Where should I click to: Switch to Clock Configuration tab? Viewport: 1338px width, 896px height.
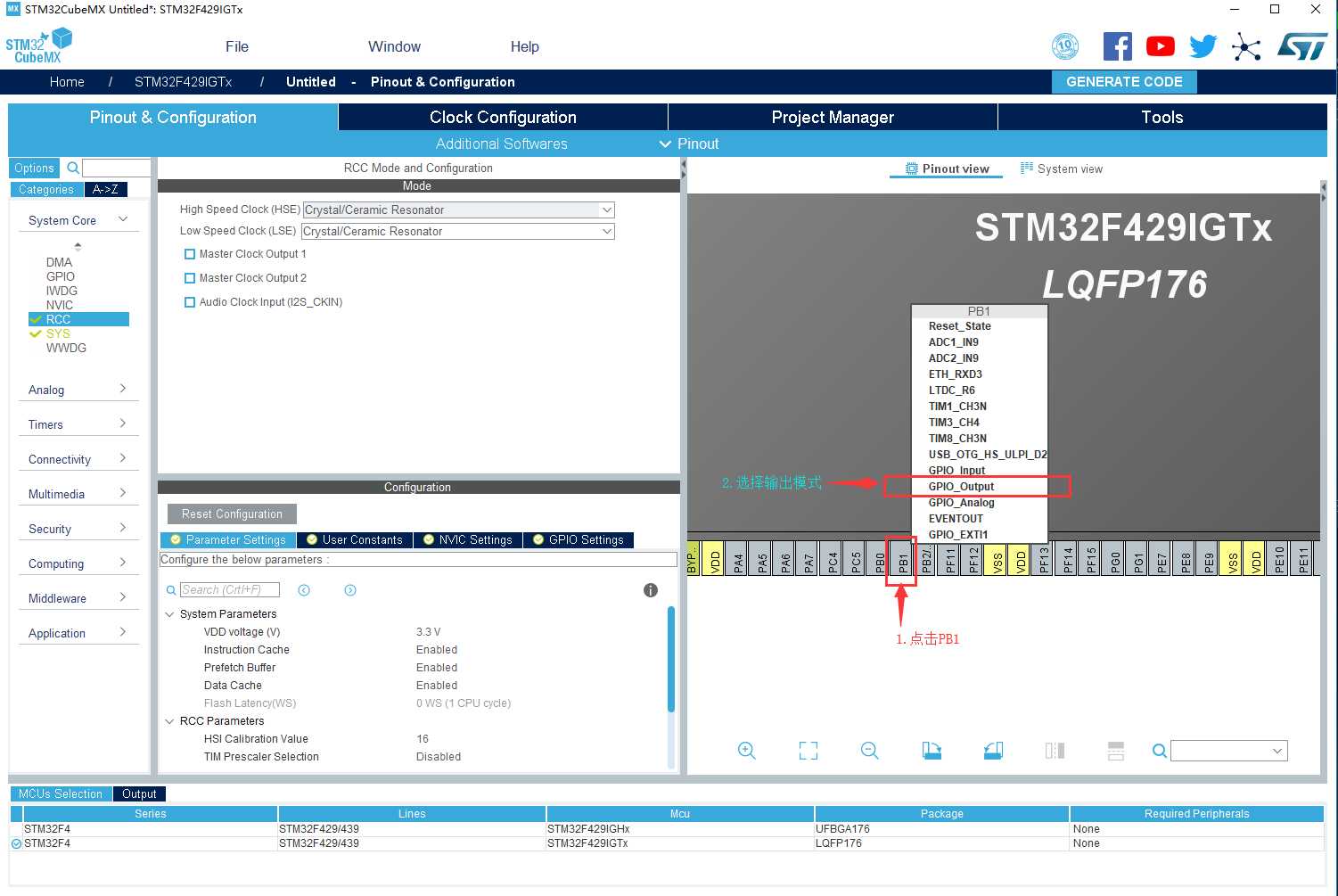click(x=503, y=117)
